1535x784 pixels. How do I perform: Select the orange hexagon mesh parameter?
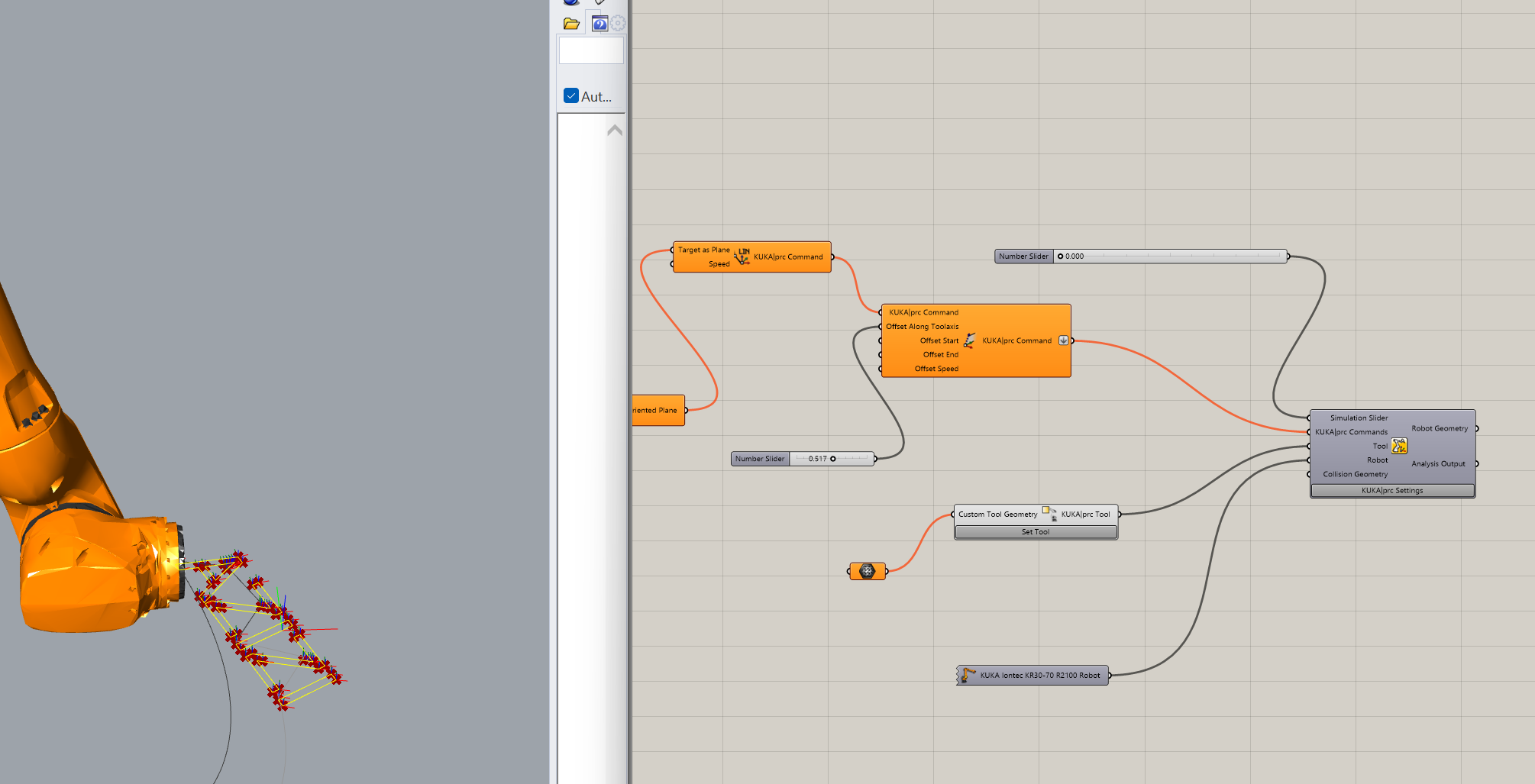tap(868, 571)
